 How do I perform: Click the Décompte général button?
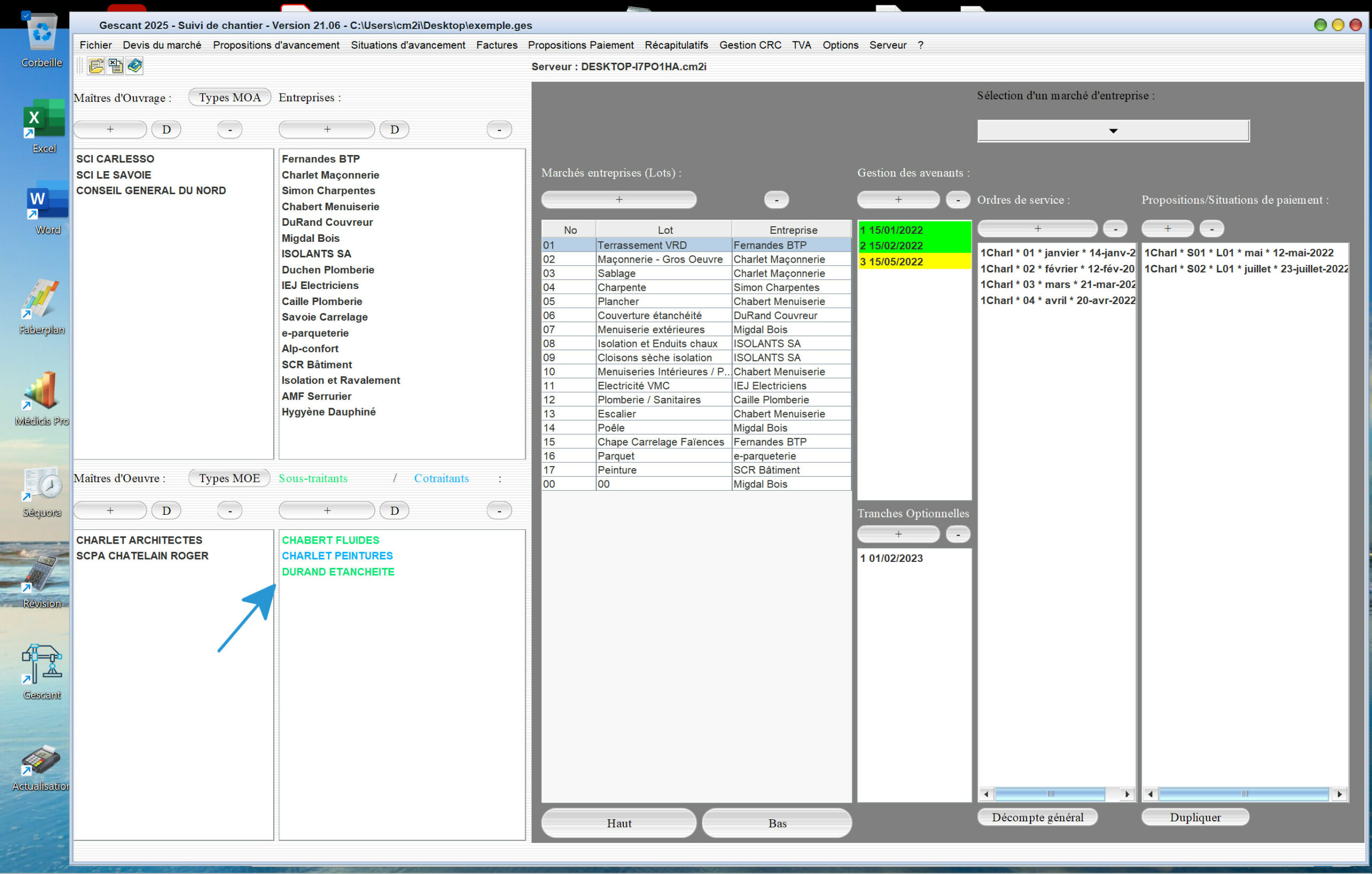point(1037,817)
